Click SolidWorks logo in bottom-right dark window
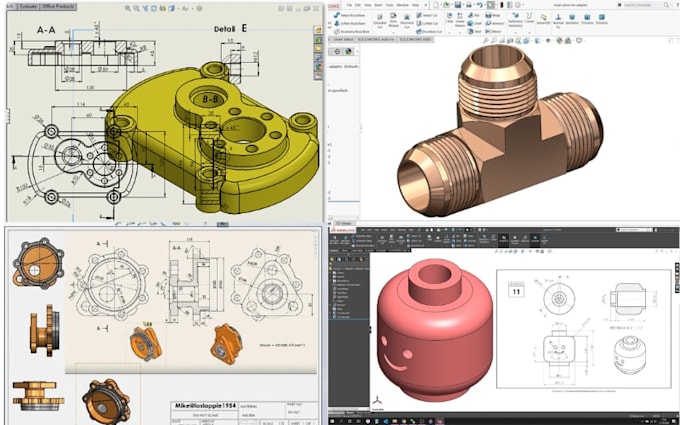 (343, 230)
